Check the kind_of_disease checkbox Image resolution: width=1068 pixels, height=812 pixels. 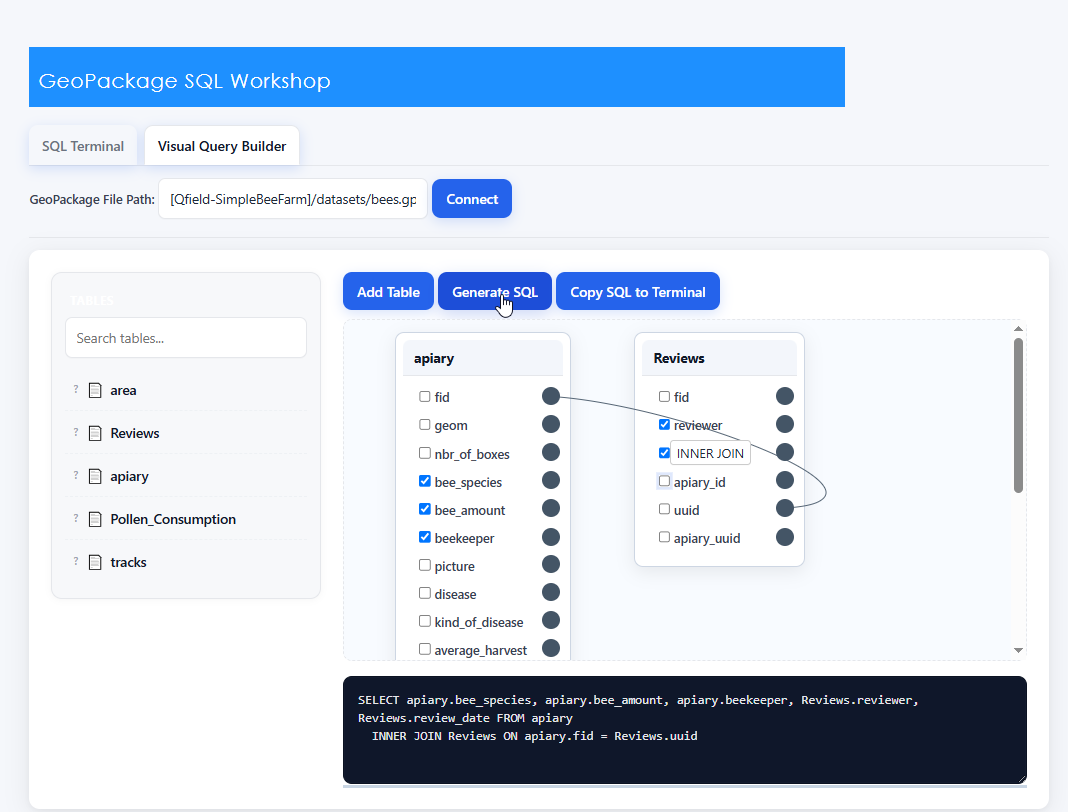425,621
